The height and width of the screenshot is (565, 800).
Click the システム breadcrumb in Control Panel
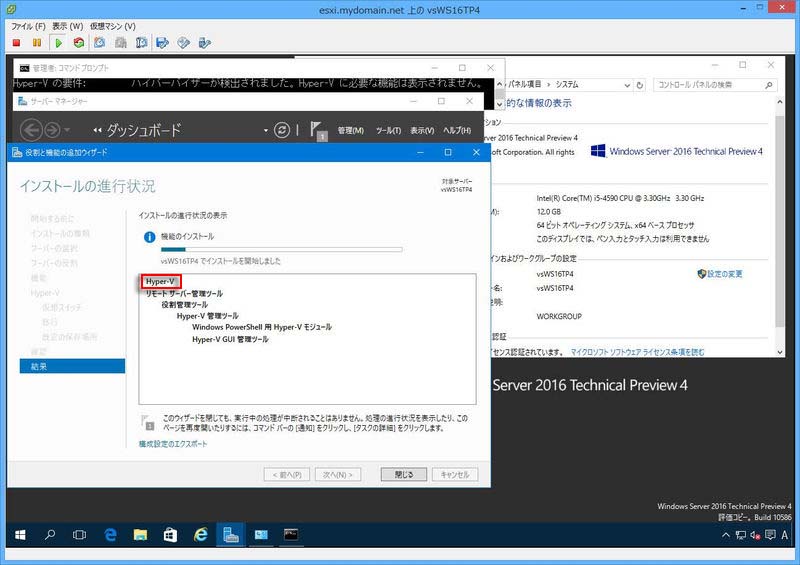tap(567, 85)
